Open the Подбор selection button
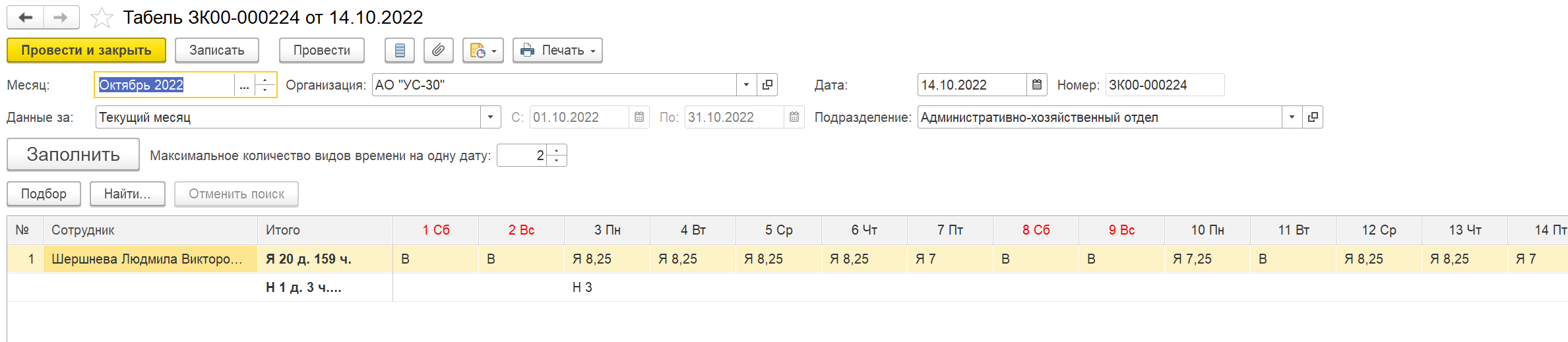Viewport: 1568px width, 342px height. point(44,194)
